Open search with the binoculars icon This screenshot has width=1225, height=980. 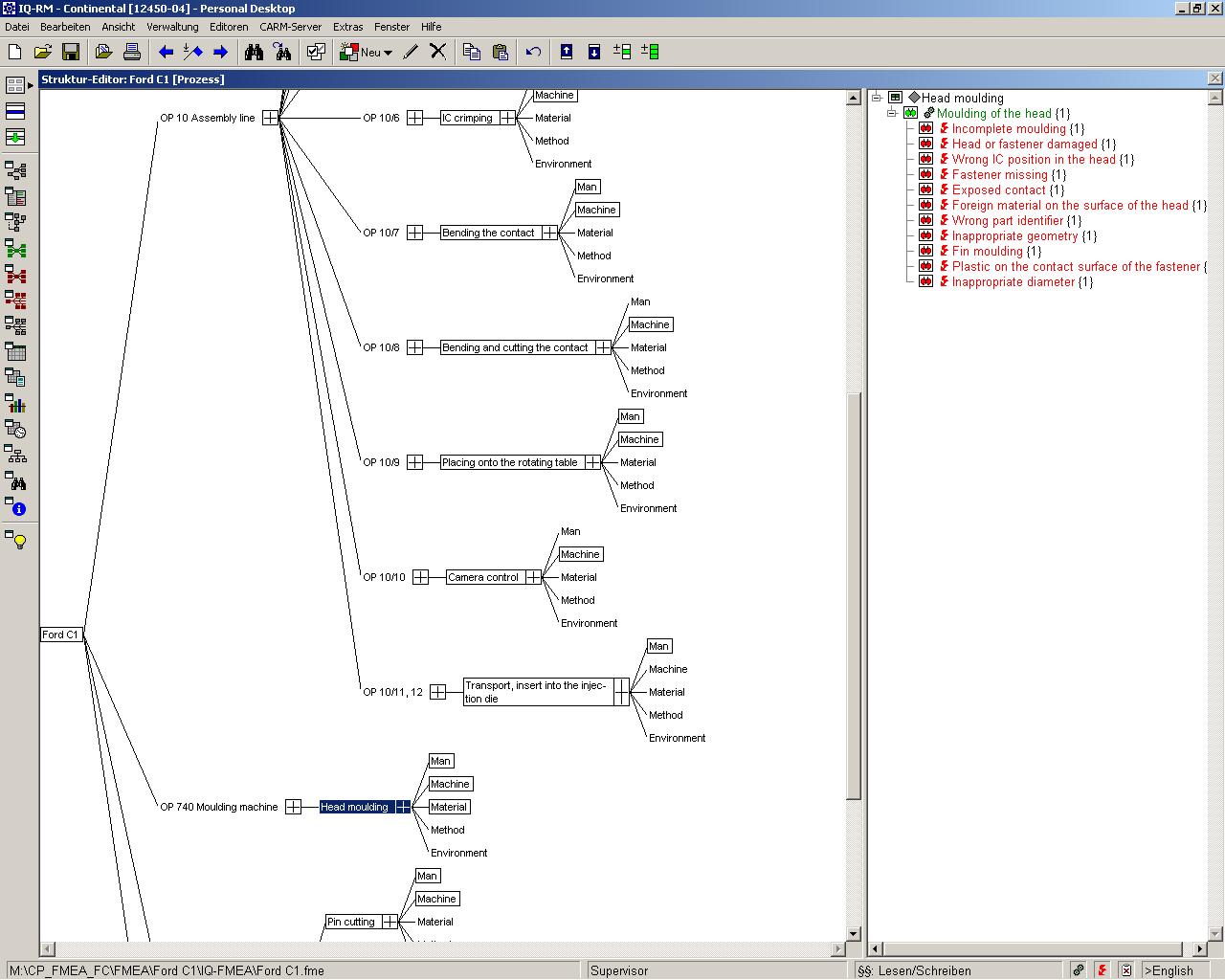[254, 52]
